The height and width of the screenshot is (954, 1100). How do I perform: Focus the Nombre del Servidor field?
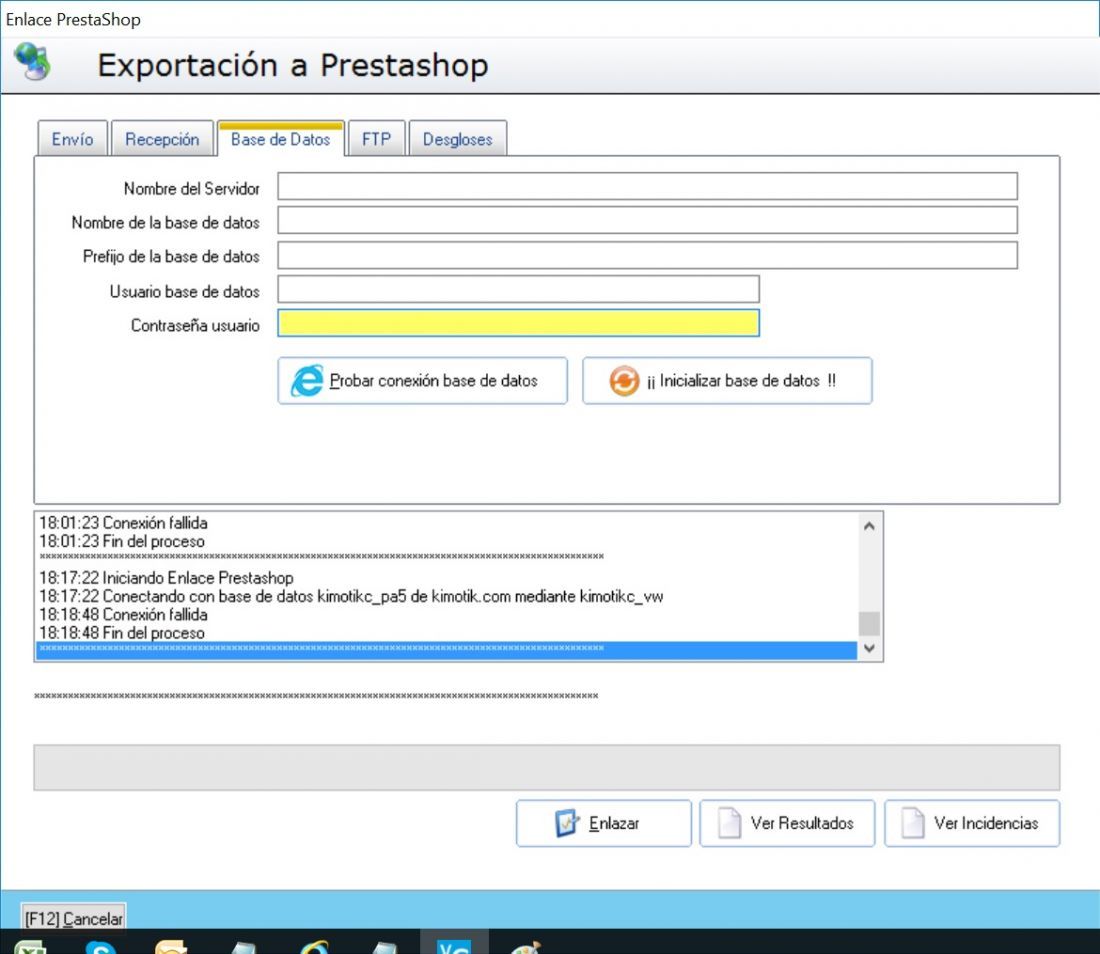647,187
